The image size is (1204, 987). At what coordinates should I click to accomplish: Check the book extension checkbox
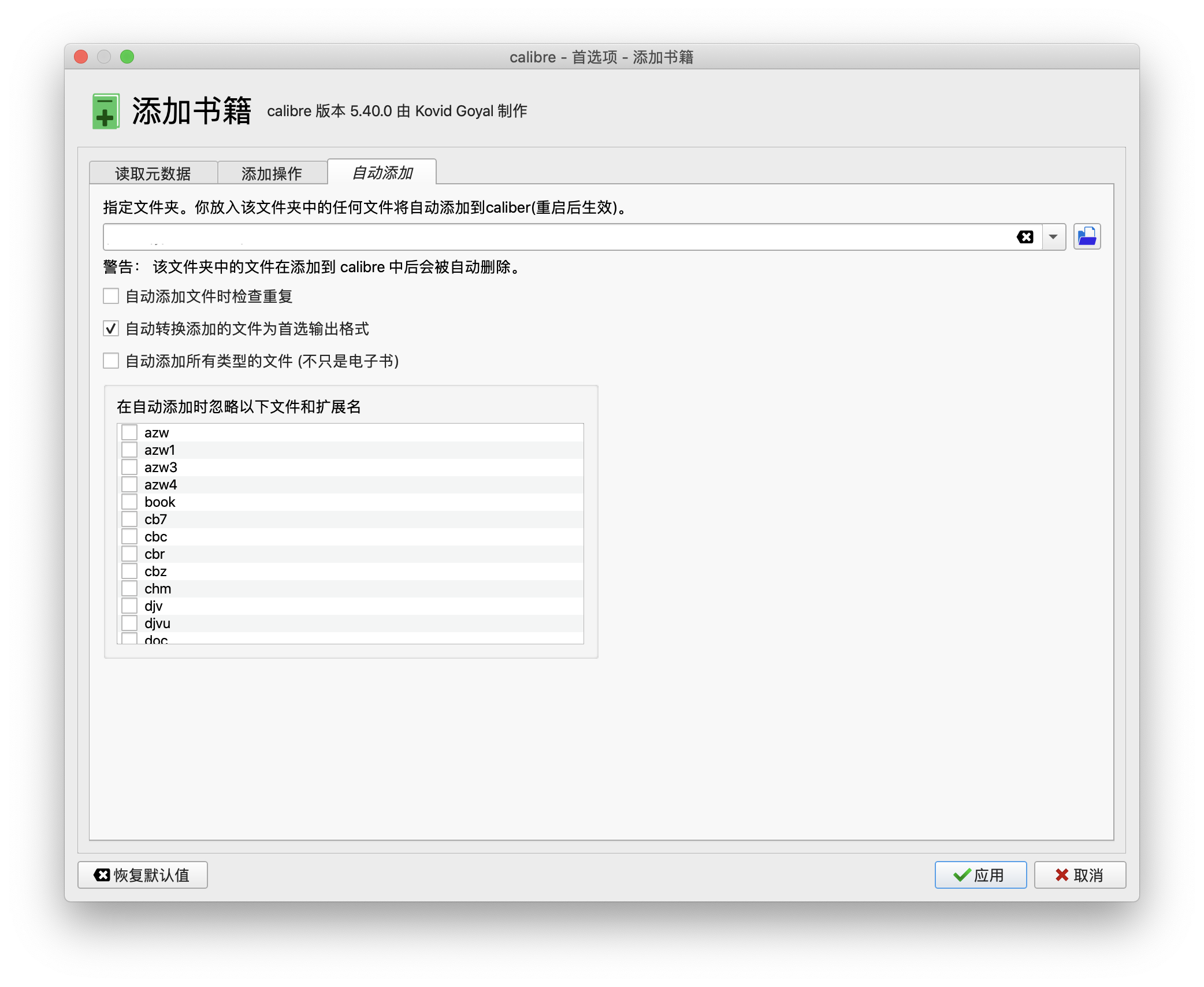click(x=129, y=502)
